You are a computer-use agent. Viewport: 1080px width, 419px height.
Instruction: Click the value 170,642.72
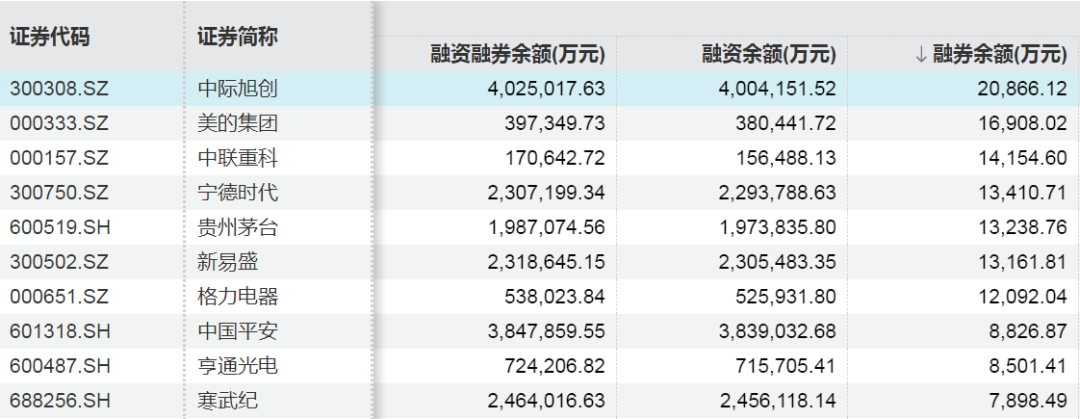pyautogui.click(x=555, y=158)
